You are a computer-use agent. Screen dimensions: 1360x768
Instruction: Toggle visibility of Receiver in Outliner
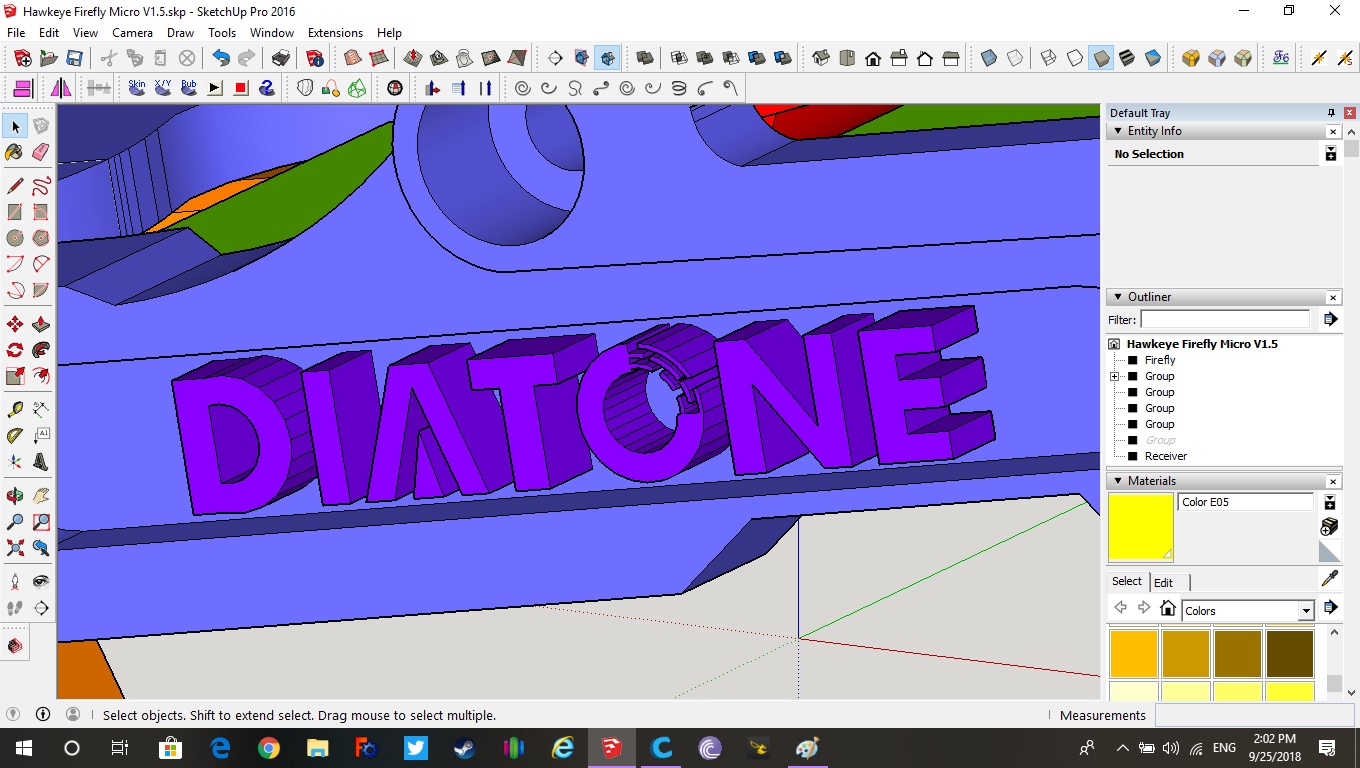coord(1133,456)
